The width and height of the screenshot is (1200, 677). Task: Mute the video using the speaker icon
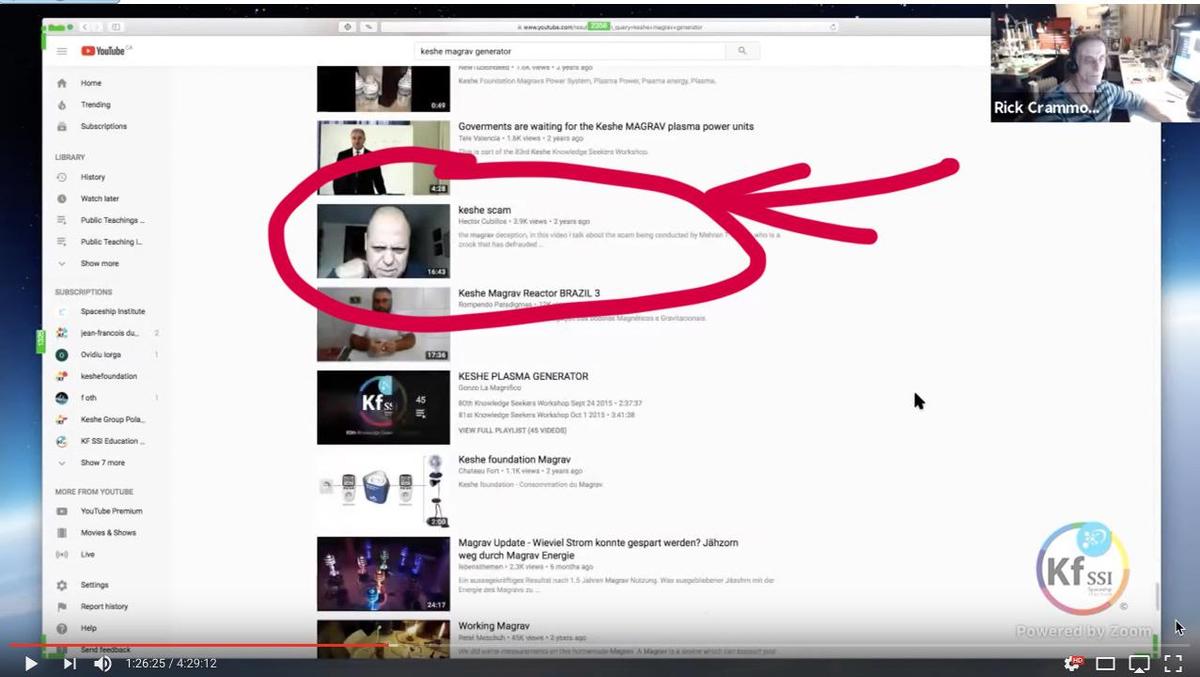click(102, 663)
